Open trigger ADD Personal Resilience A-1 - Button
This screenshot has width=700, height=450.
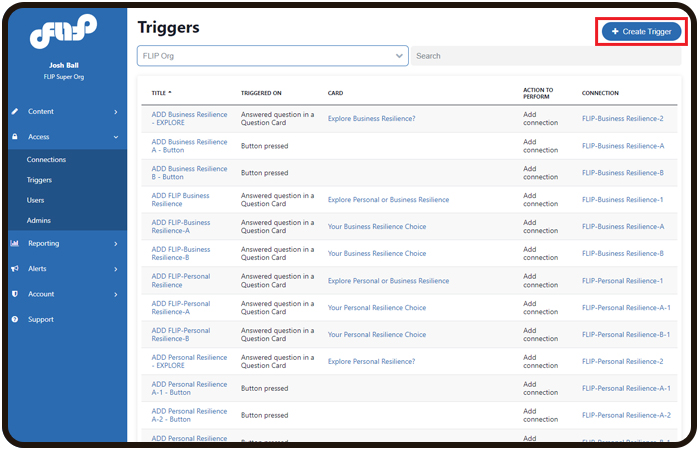click(x=189, y=388)
